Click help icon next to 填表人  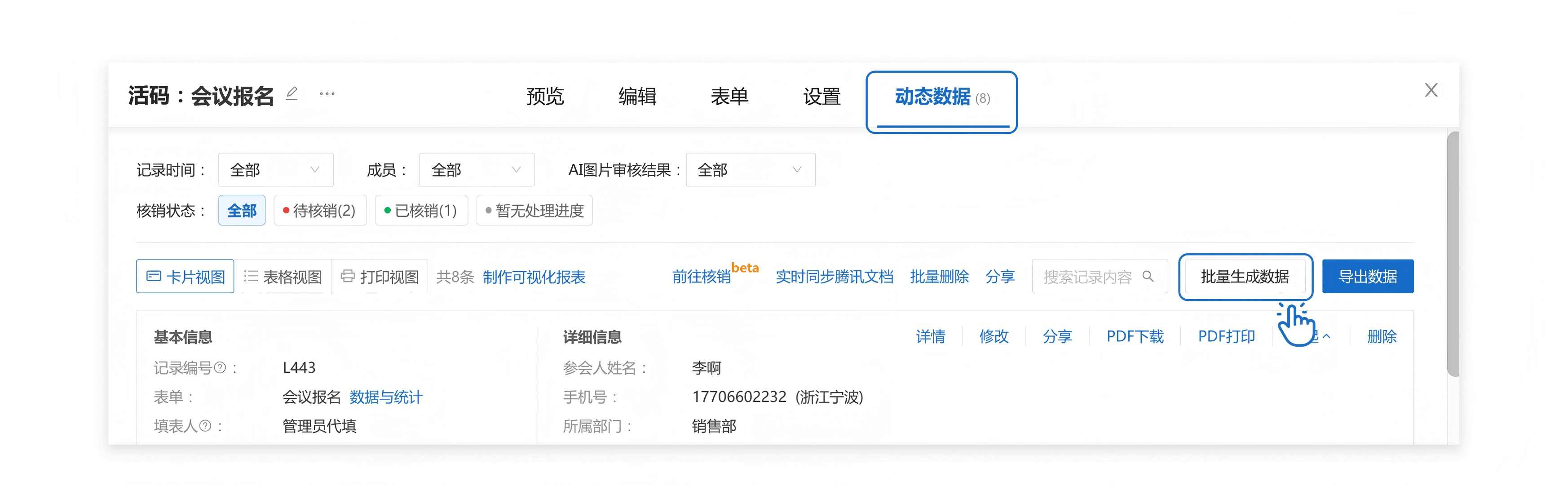coord(206,426)
